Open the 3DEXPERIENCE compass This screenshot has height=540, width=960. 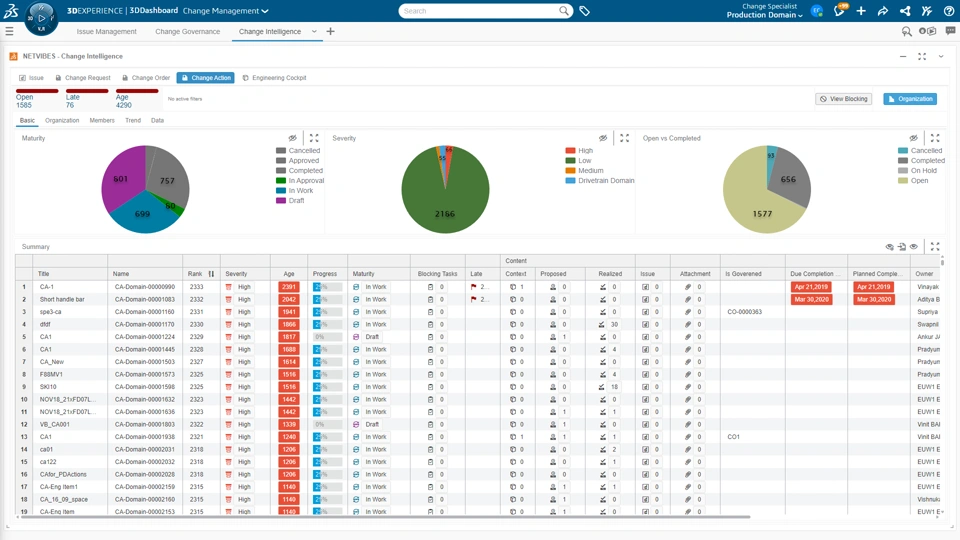pyautogui.click(x=41, y=18)
